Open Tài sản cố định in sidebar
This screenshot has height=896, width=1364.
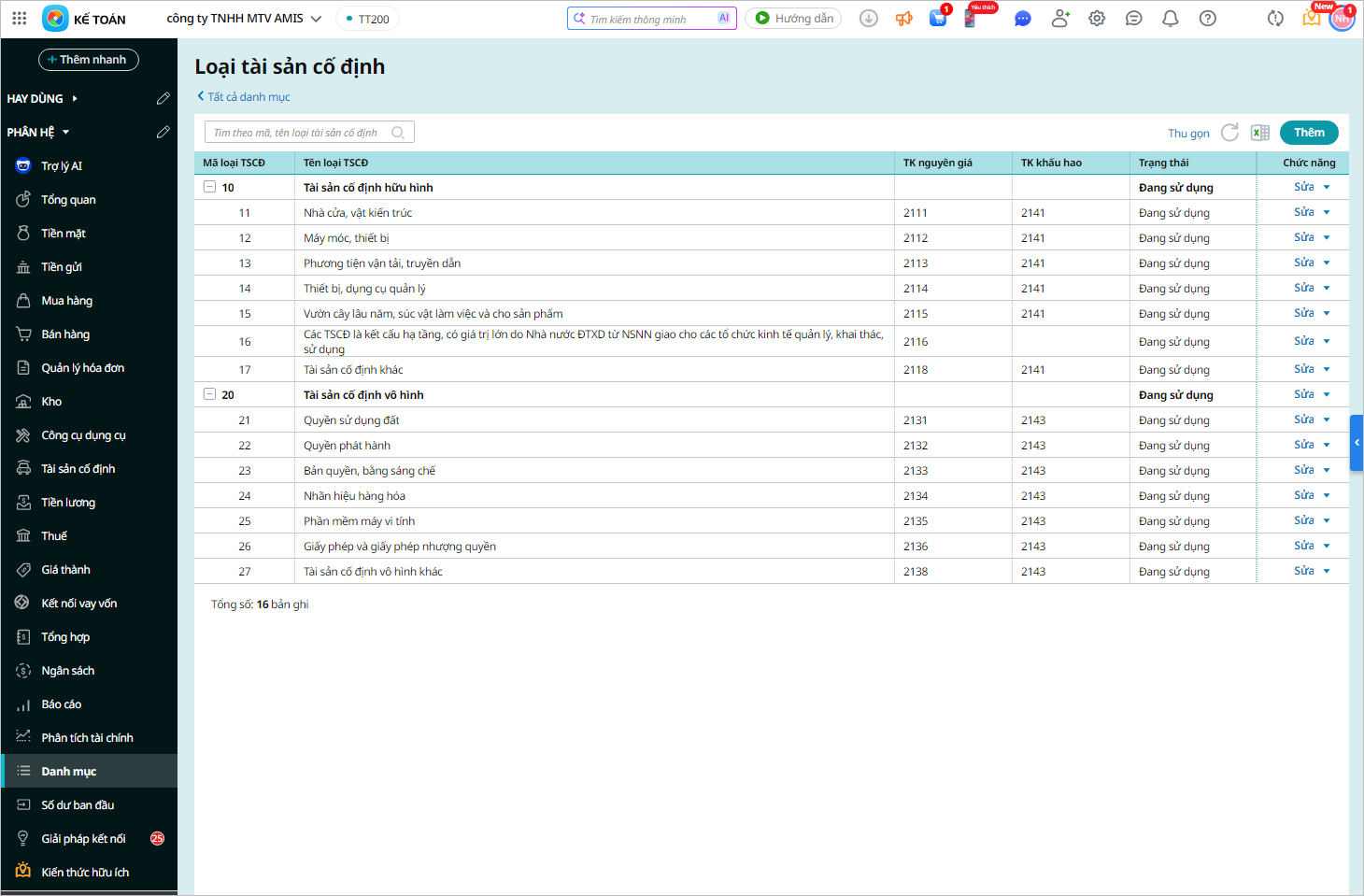tap(78, 469)
